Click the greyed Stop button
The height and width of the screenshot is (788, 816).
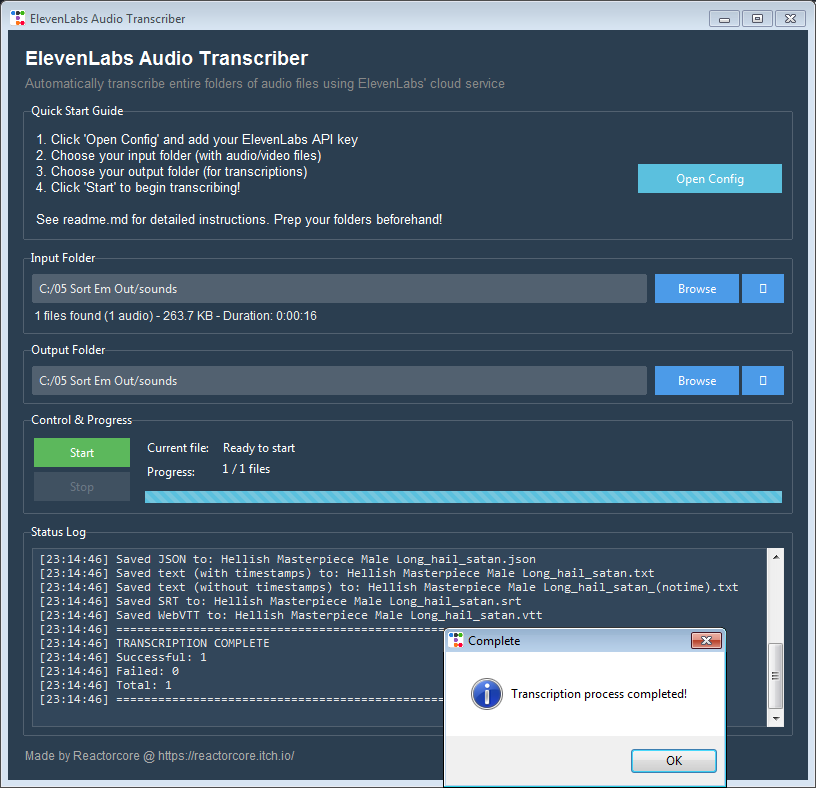point(82,487)
